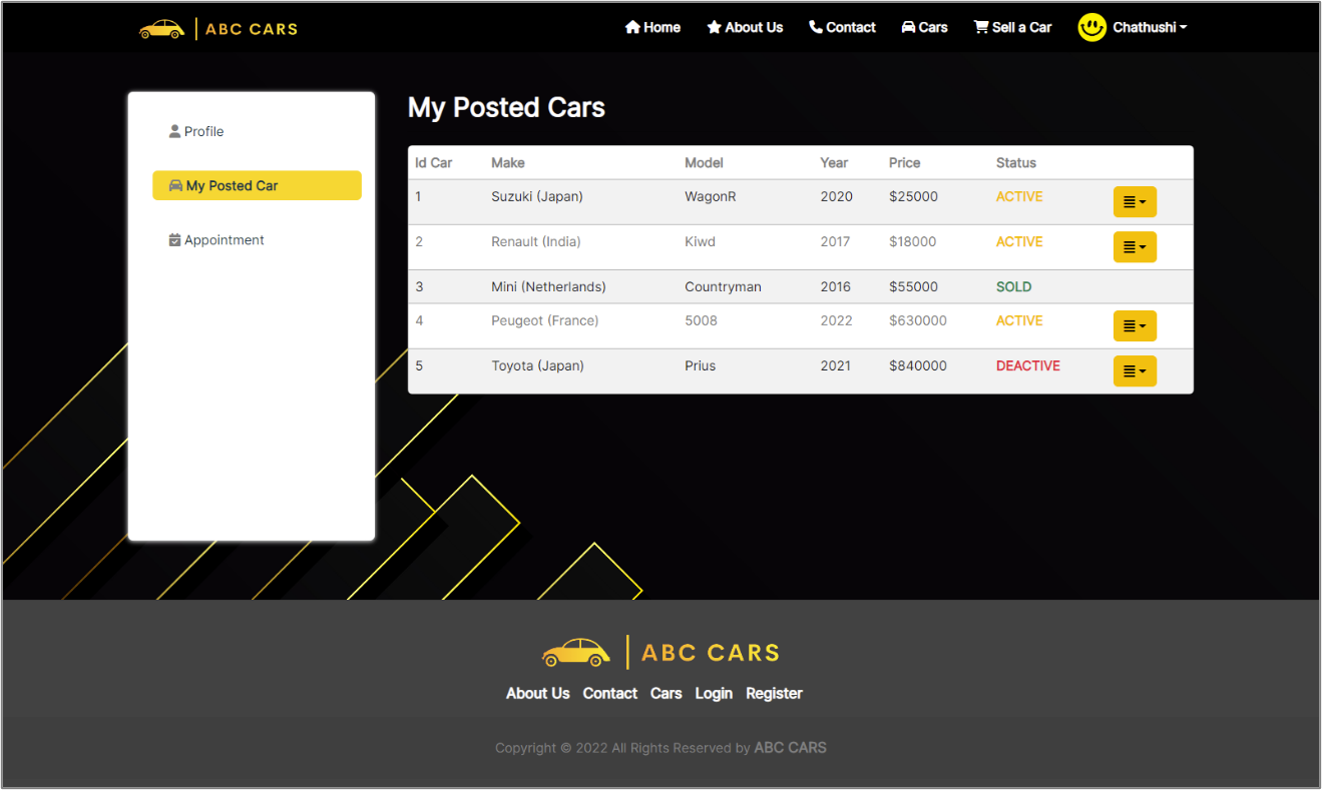Open the About Us page from footer
Screen dimensions: 1322x790
(537, 693)
